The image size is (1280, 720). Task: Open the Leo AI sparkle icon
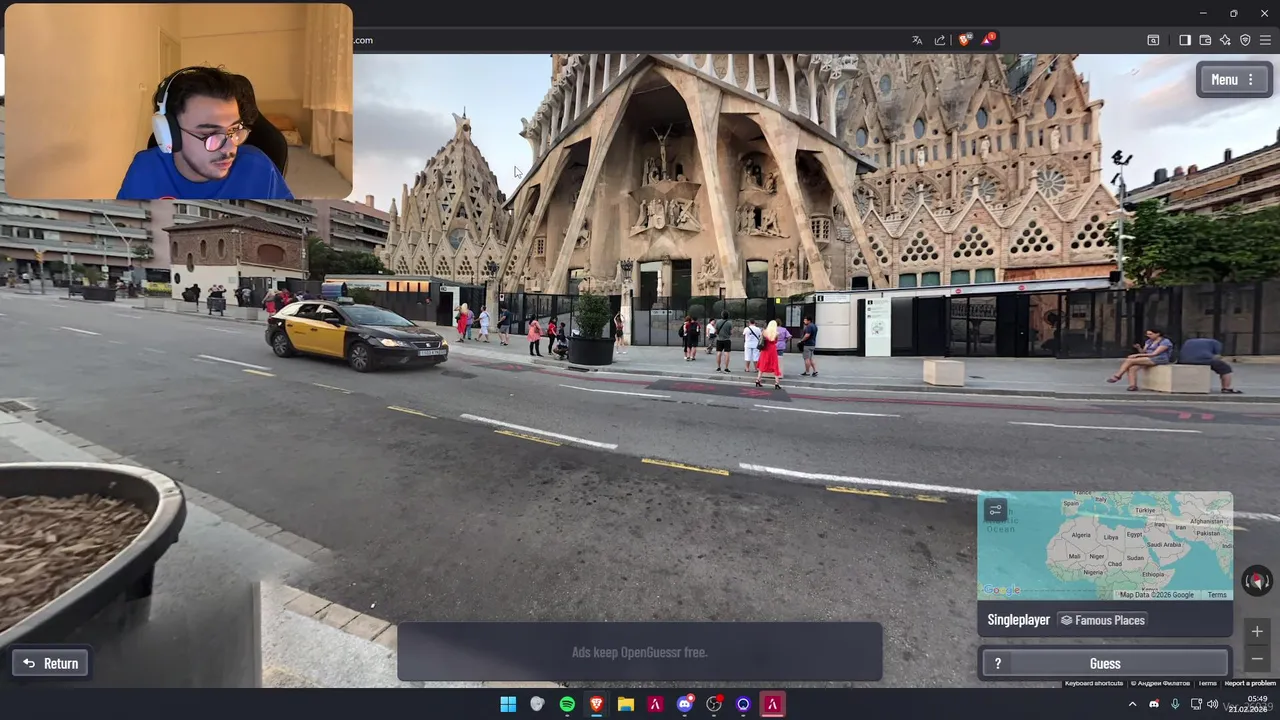coord(1225,40)
